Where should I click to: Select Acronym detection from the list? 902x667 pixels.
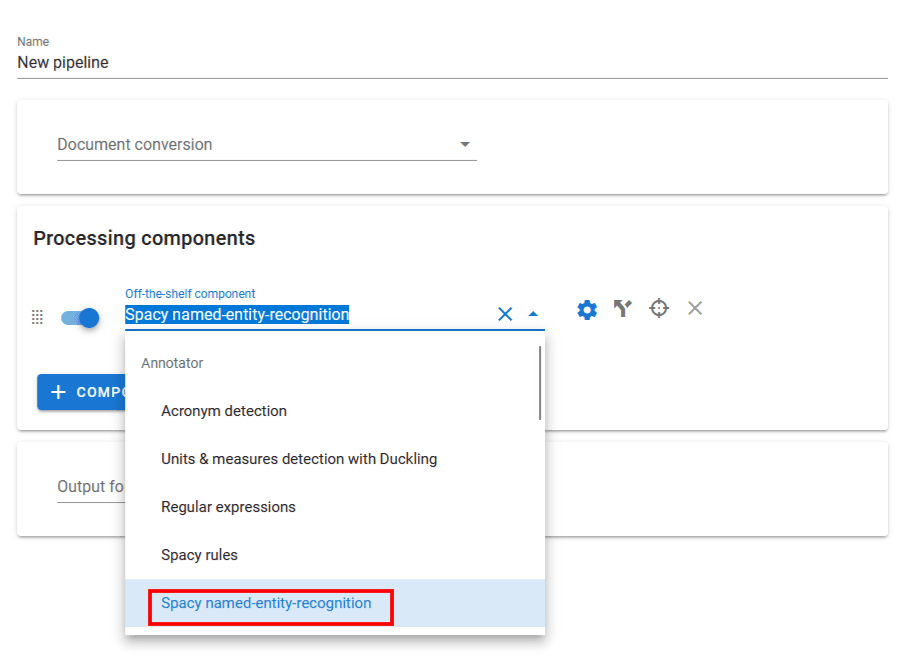224,411
